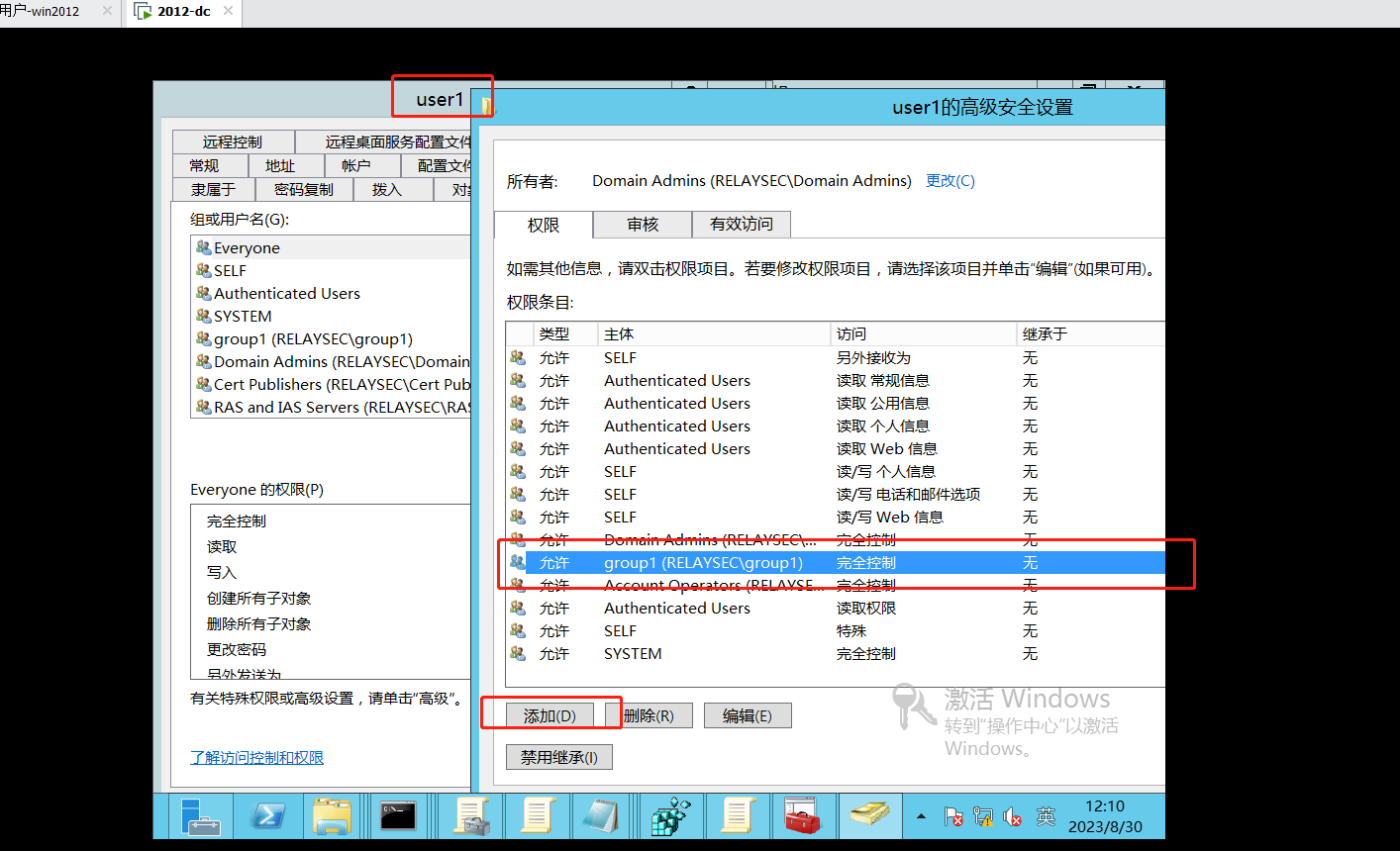This screenshot has width=1400, height=851.
Task: Open the 了解访问控制和权限 link
Action: 257,757
